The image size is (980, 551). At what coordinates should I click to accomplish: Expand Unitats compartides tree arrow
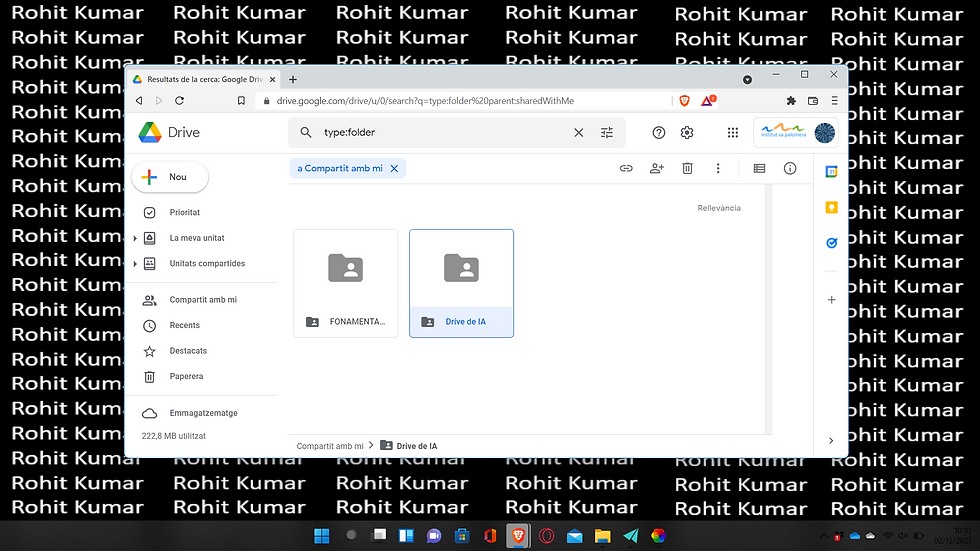tap(135, 264)
